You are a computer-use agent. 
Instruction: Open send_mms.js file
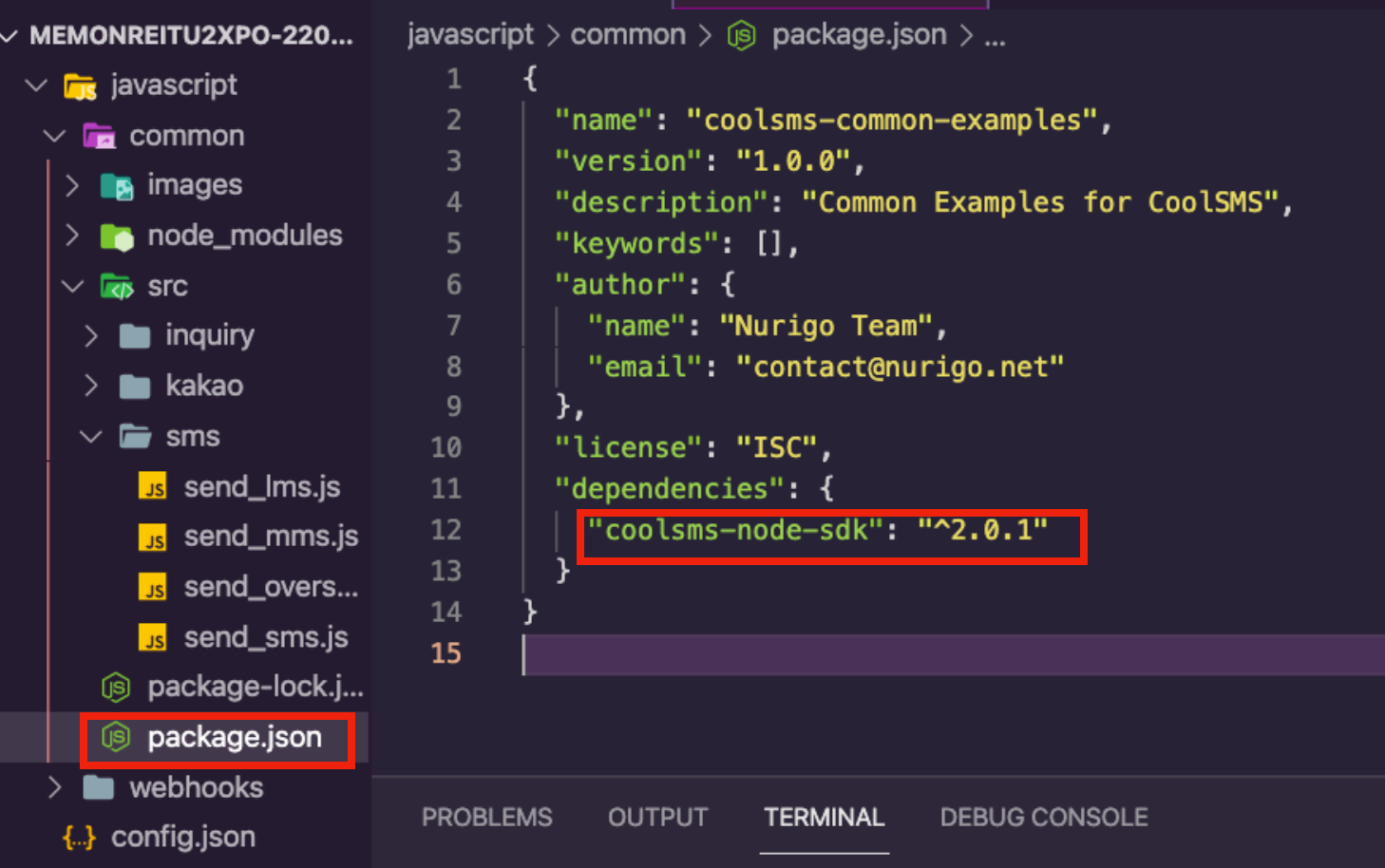tap(272, 537)
